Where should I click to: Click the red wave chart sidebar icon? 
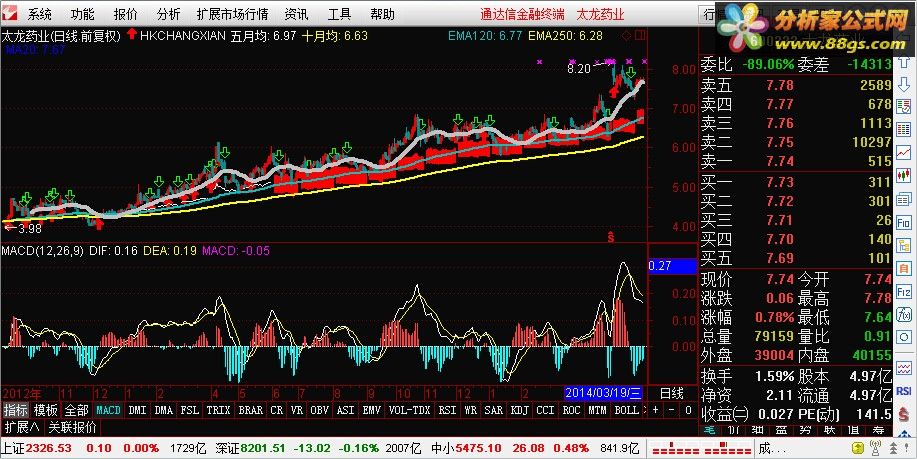pos(904,368)
